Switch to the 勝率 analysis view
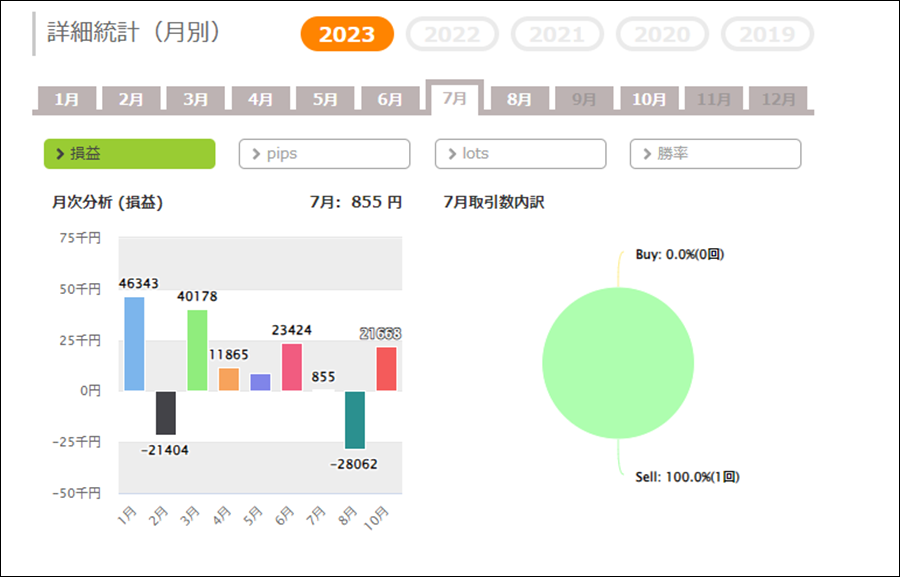 715,154
